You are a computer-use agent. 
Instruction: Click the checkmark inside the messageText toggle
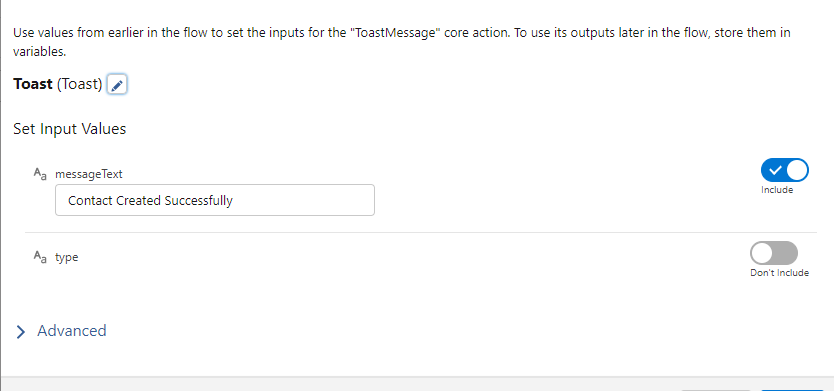(775, 170)
